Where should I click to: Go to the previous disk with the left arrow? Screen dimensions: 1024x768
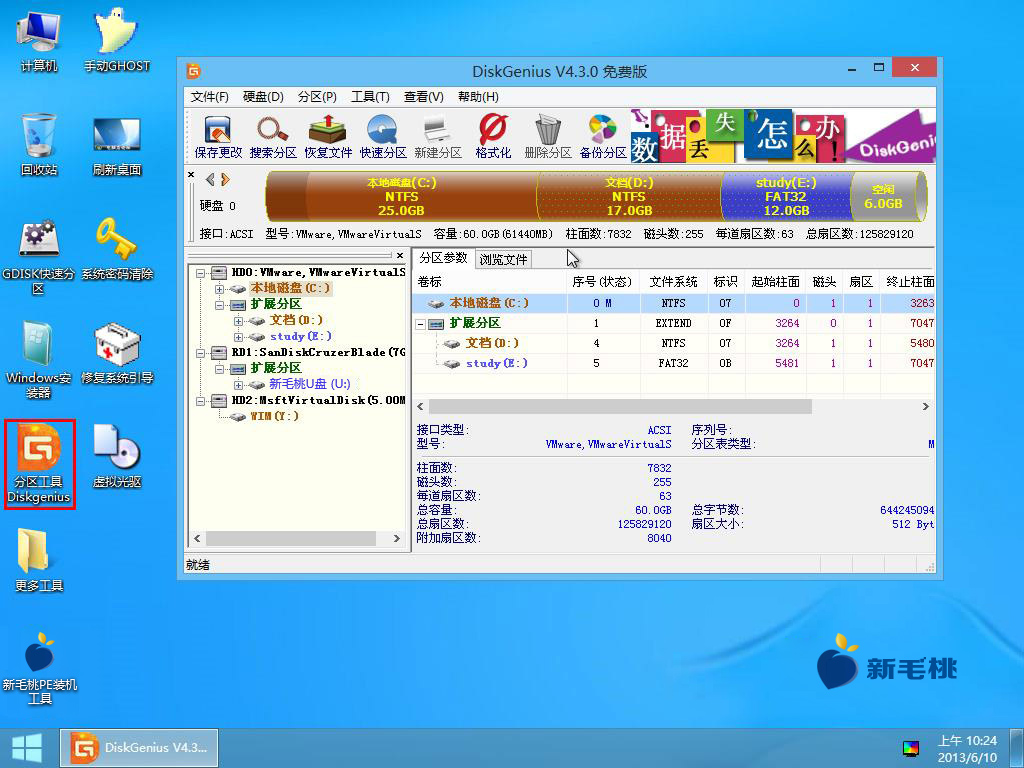[x=210, y=180]
